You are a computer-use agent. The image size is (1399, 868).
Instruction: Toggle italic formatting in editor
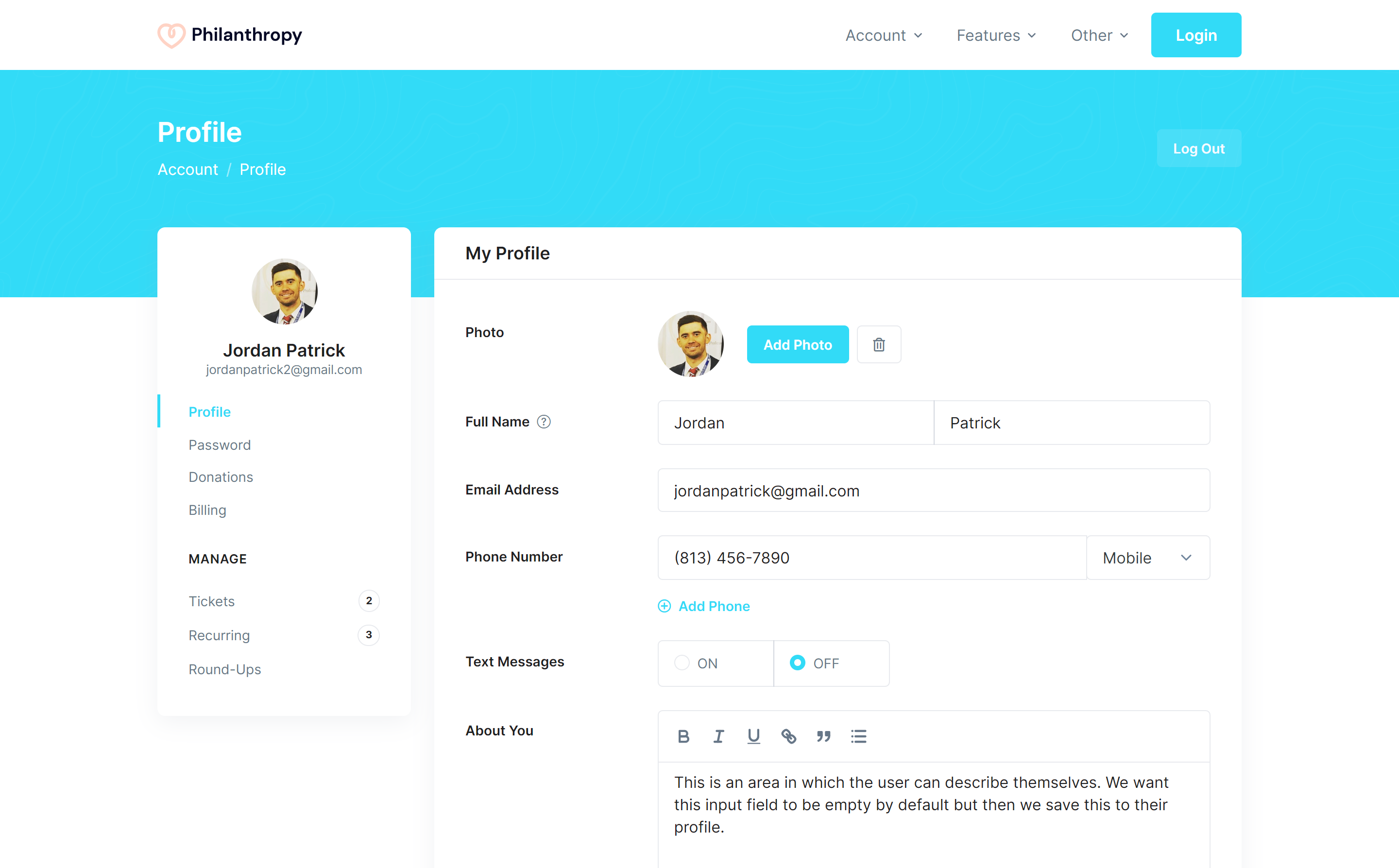coord(718,736)
